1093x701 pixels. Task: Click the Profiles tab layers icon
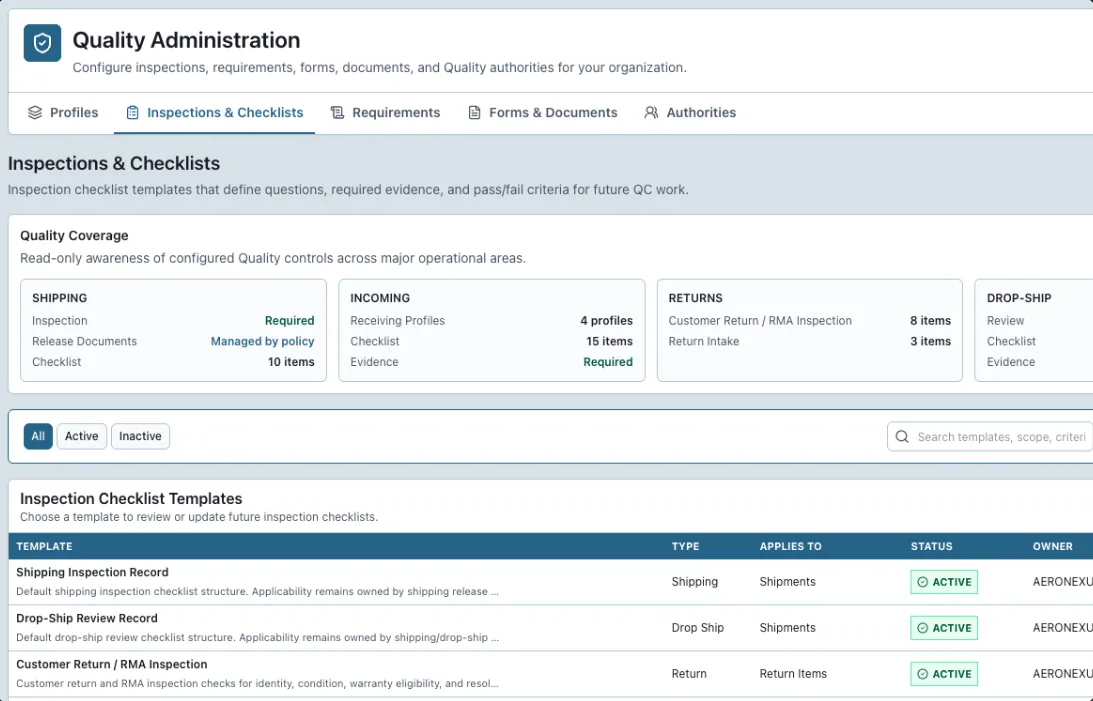point(35,112)
